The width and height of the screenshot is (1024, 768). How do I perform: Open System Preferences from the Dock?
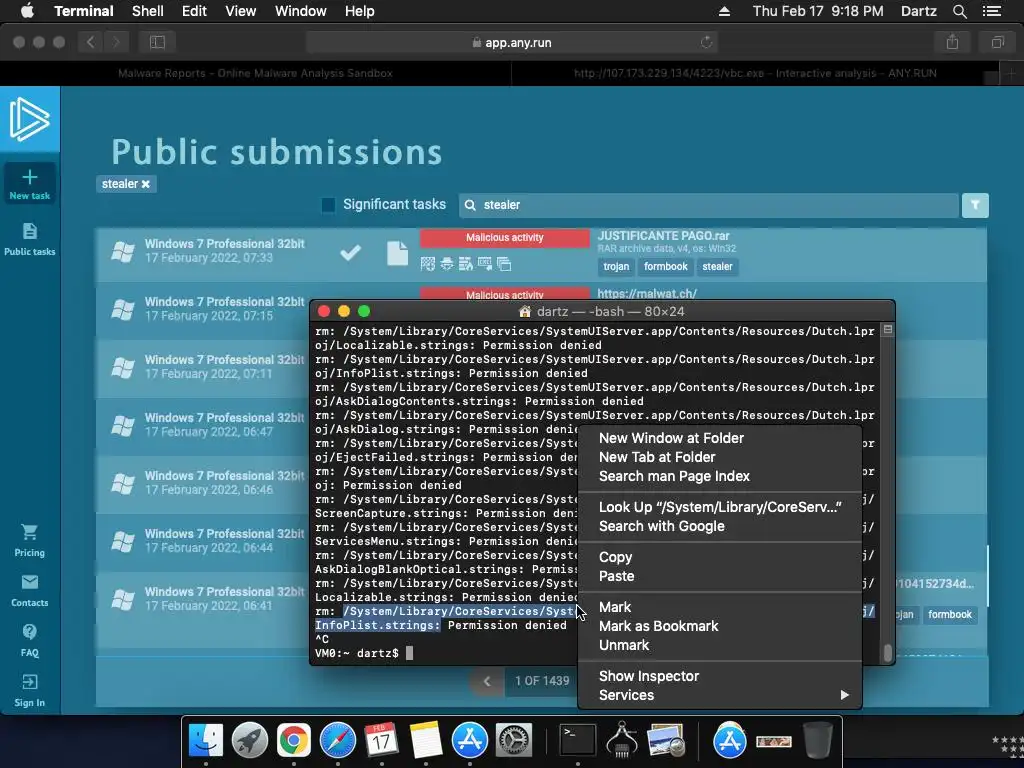pyautogui.click(x=514, y=741)
